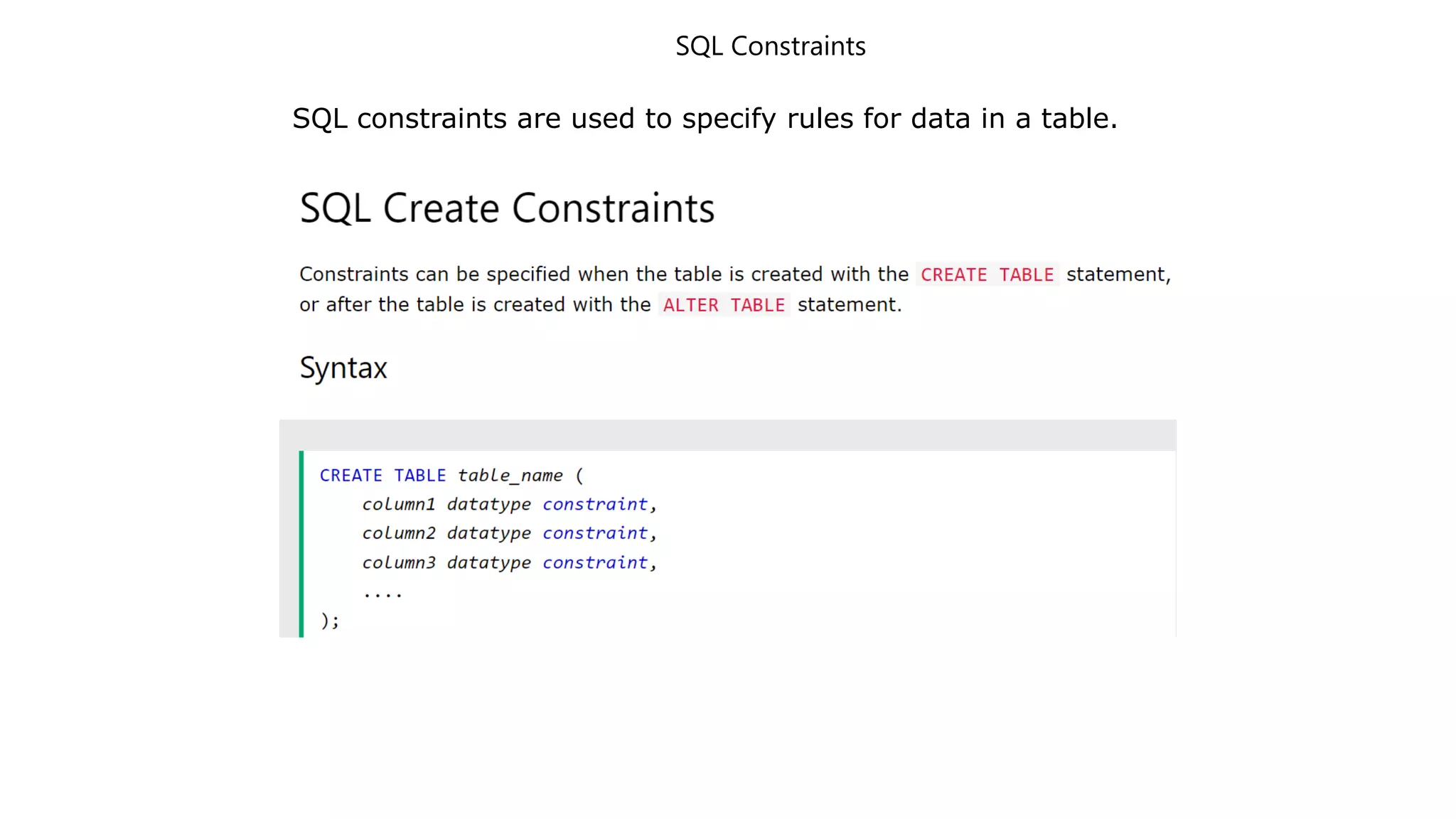Viewport: 1456px width, 819px height.
Task: Click the 'column3 datatype constraint' code line
Action: [x=509, y=562]
